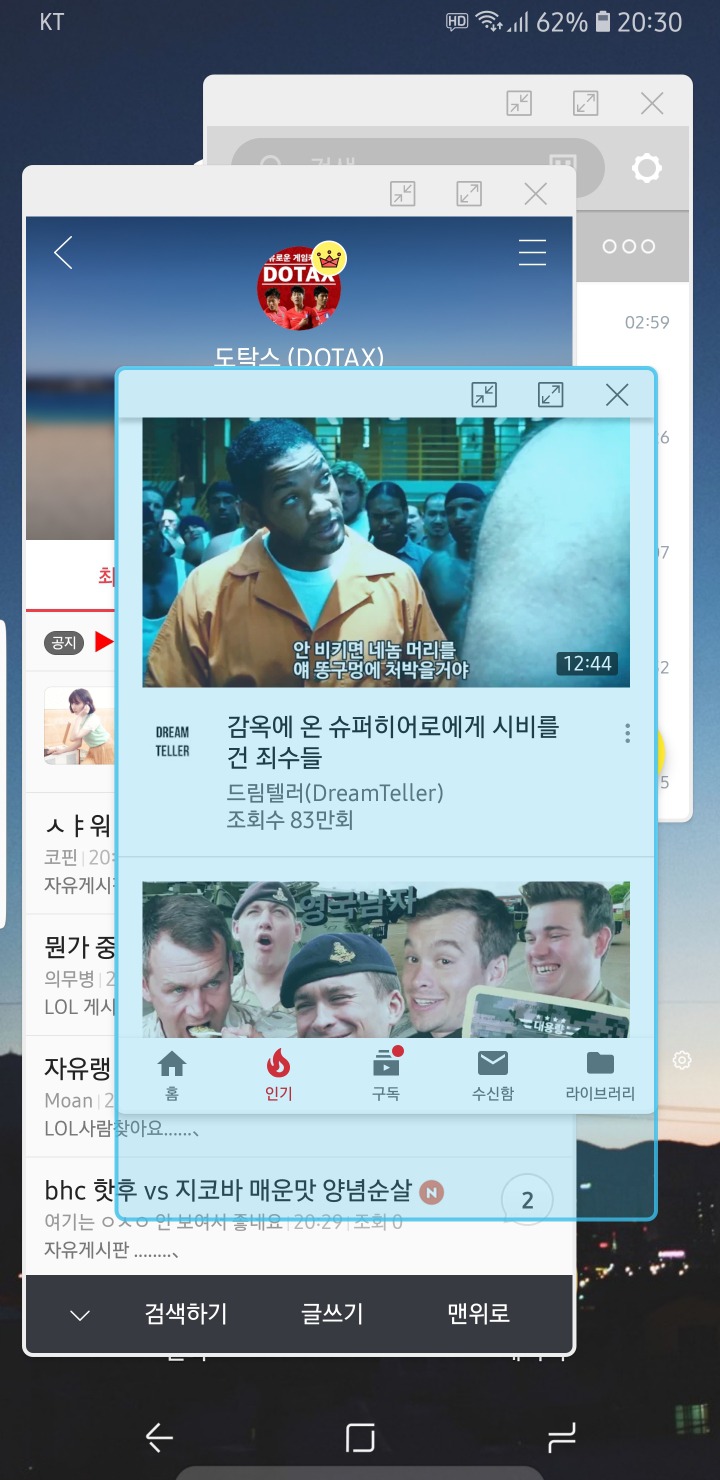Tap the battery indicator in status bar
The height and width of the screenshot is (1480, 720).
[603, 22]
